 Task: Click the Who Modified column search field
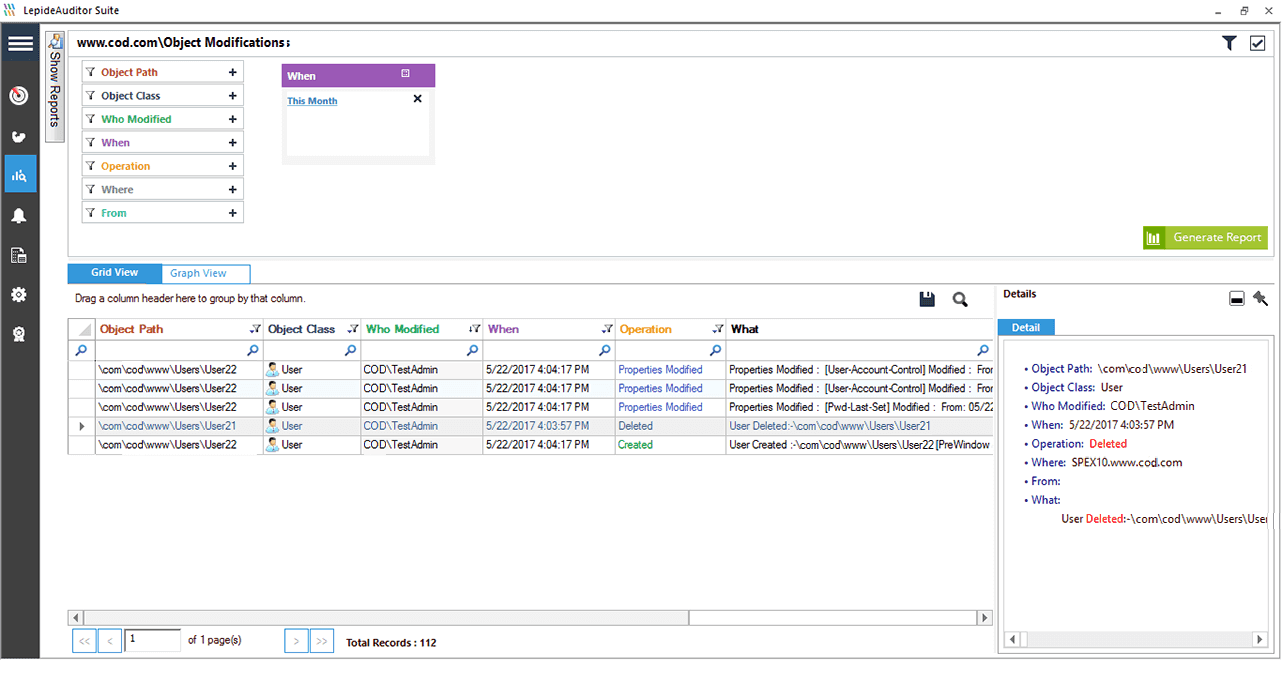[x=421, y=350]
